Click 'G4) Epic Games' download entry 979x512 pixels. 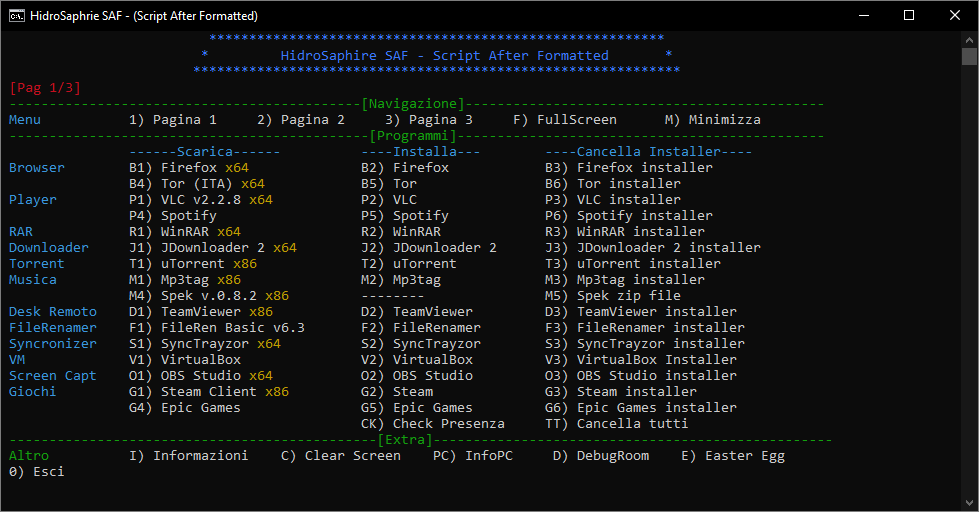click(x=185, y=408)
